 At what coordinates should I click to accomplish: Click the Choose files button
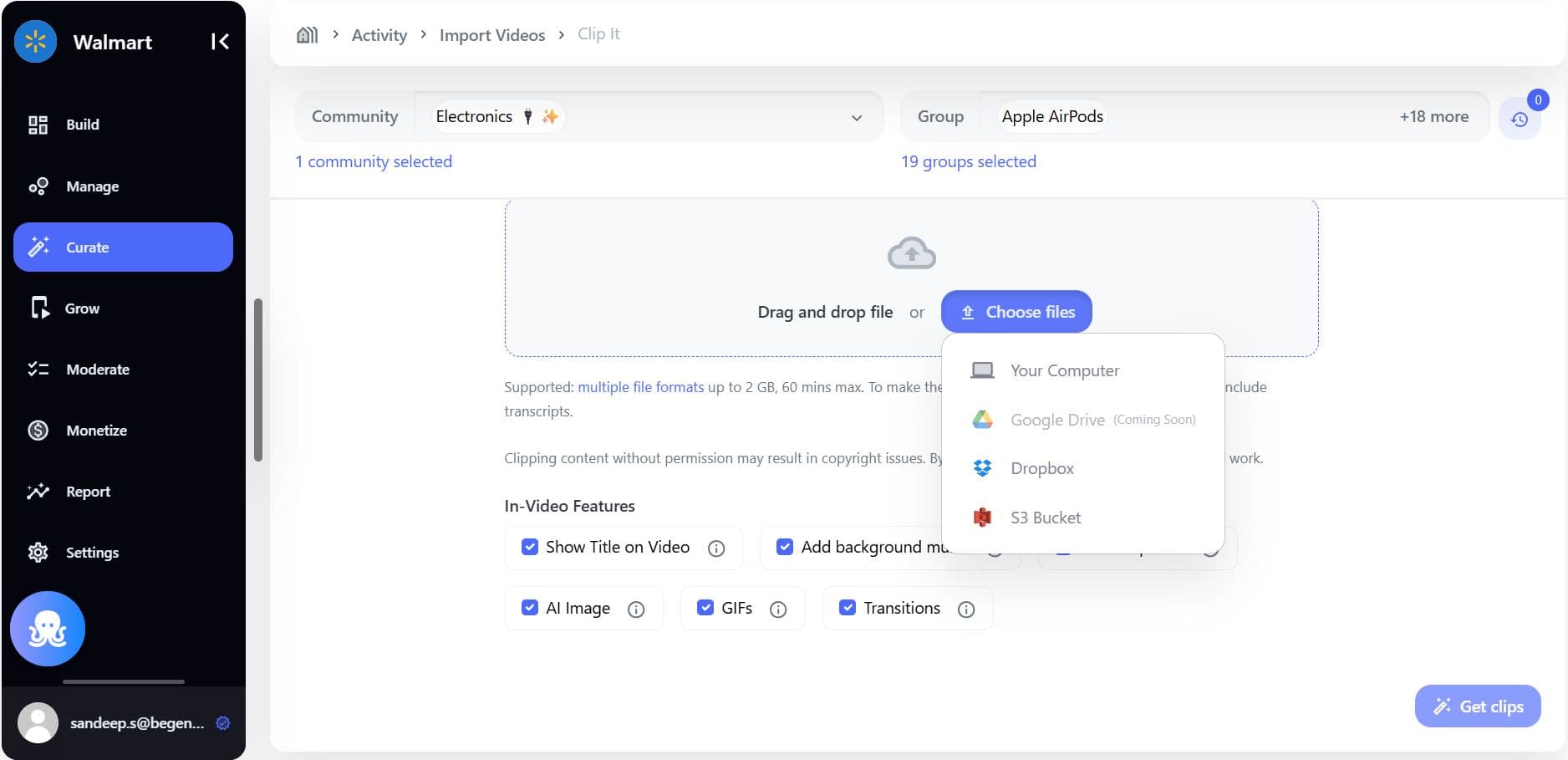pos(1016,312)
